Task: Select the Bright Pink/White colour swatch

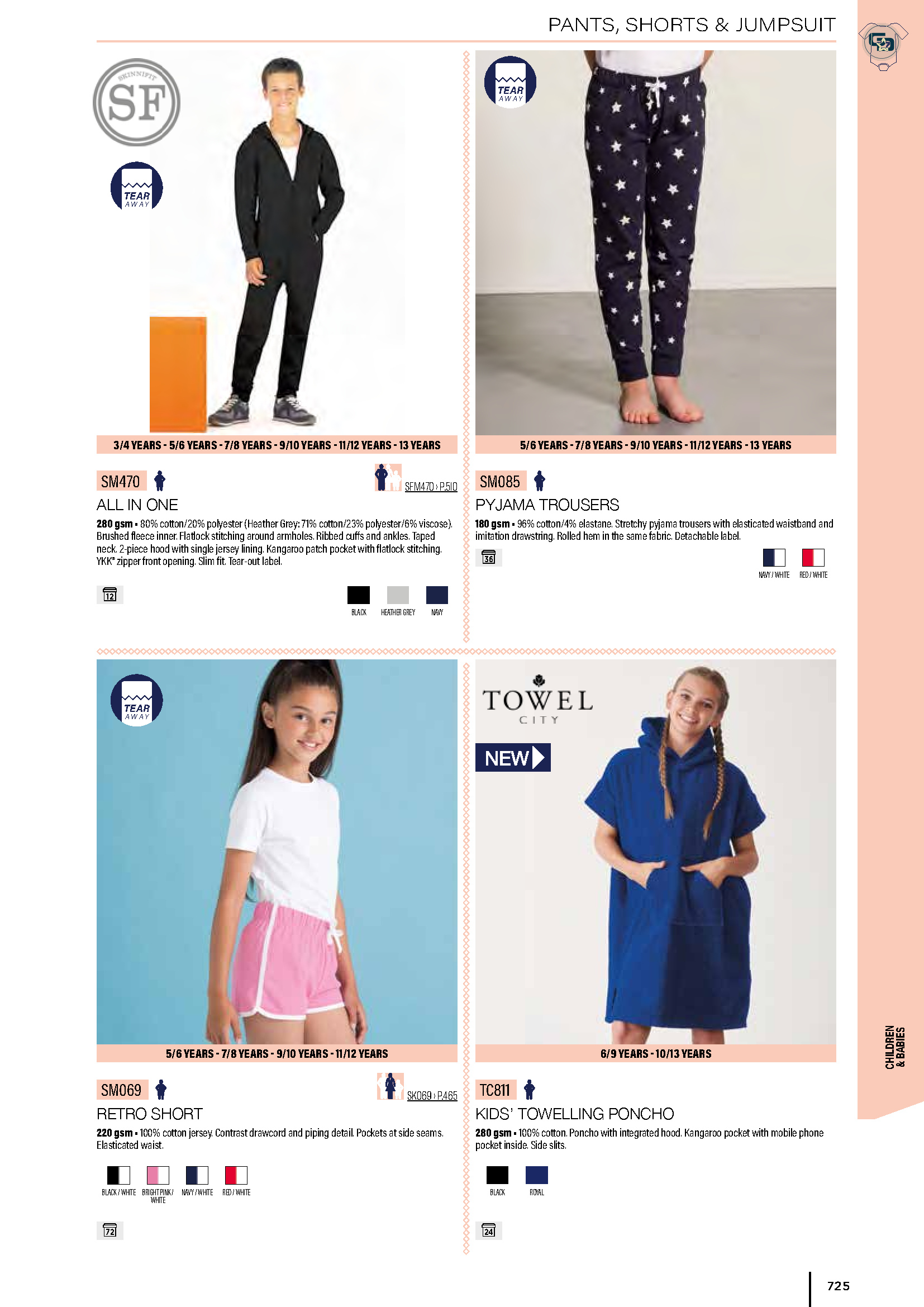Action: [x=158, y=1175]
